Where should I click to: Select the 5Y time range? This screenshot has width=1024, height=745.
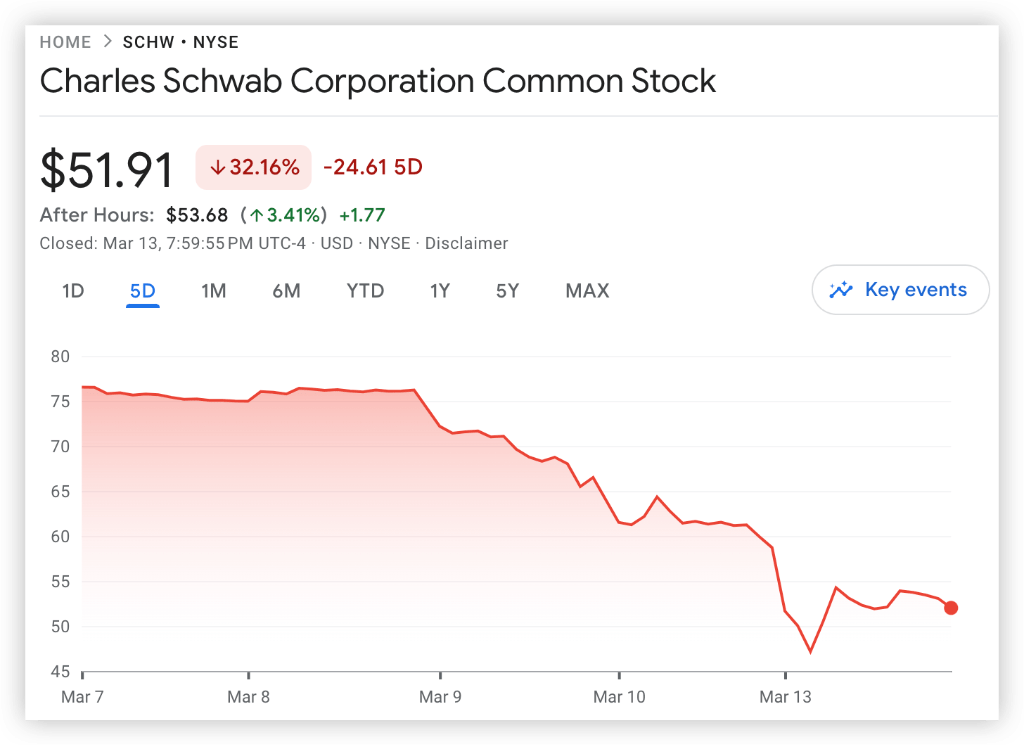pos(506,290)
